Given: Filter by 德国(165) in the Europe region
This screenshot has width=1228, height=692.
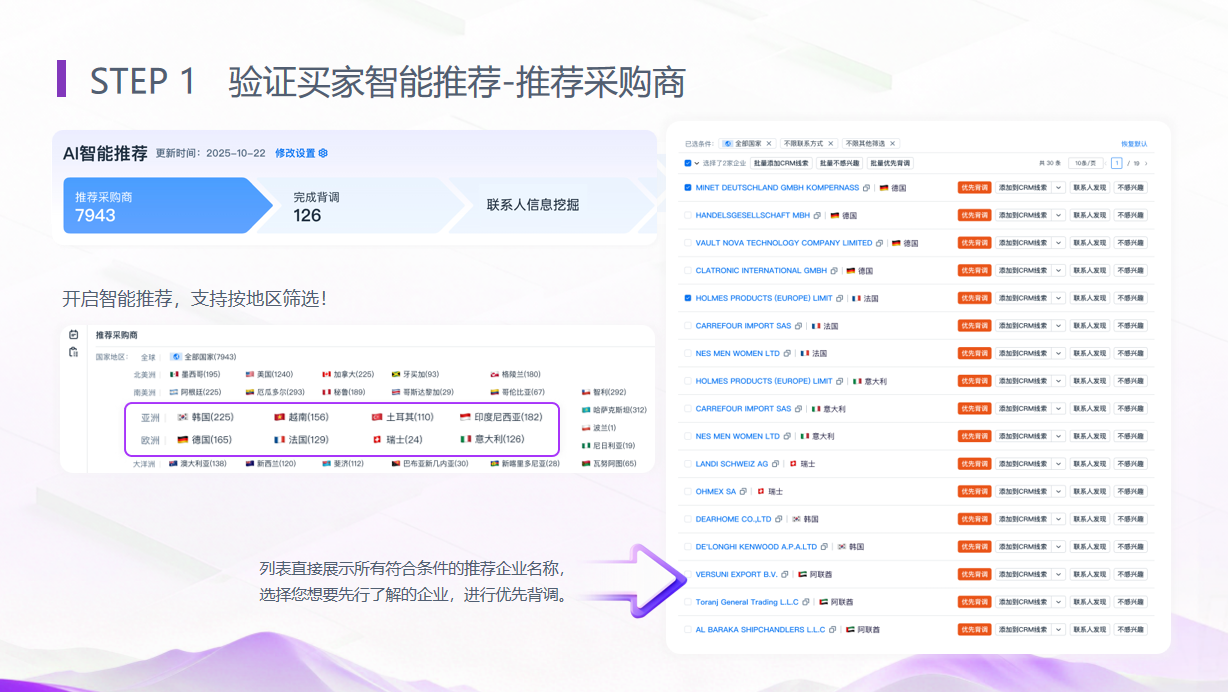Looking at the screenshot, I should click(204, 440).
